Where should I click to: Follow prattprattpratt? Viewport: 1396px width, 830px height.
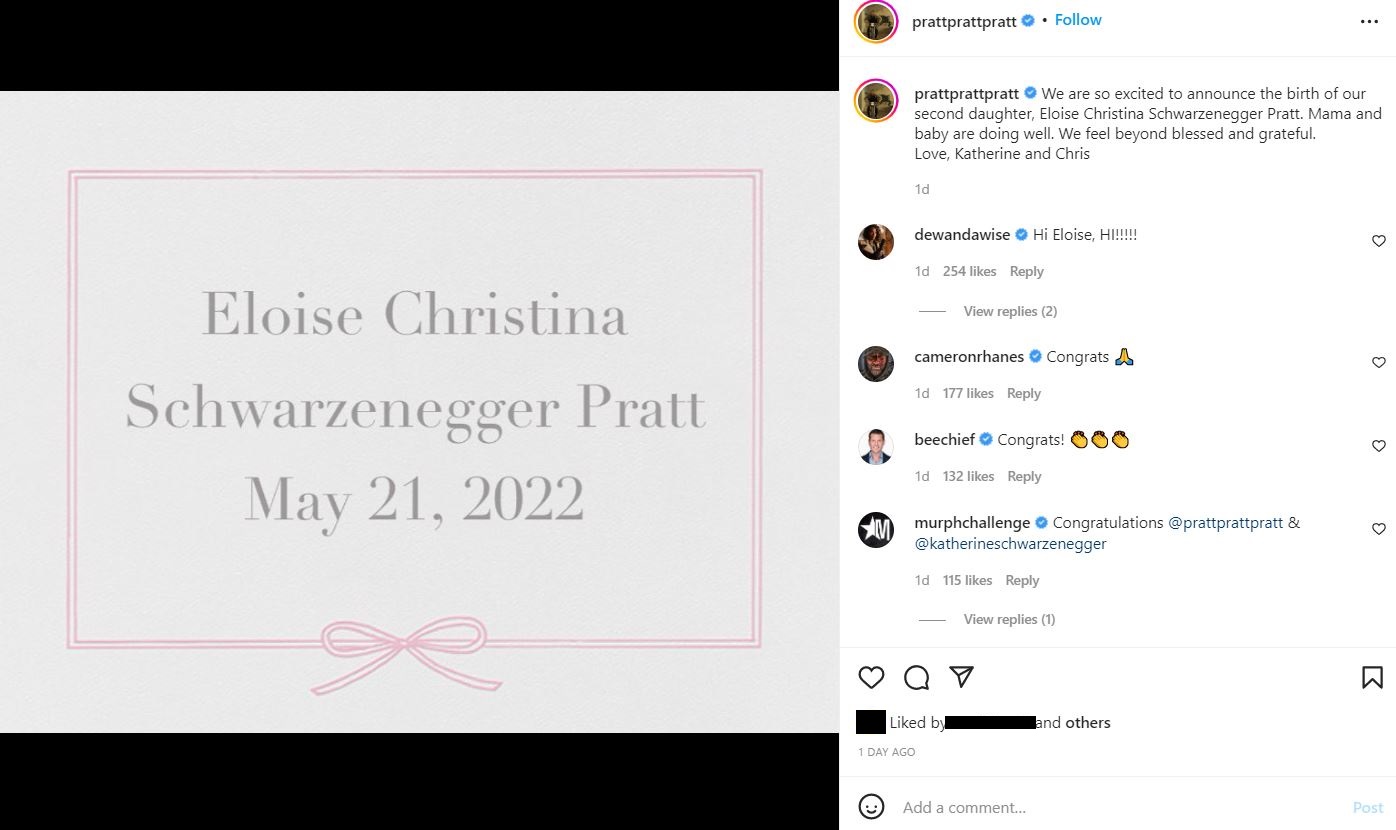point(1078,20)
